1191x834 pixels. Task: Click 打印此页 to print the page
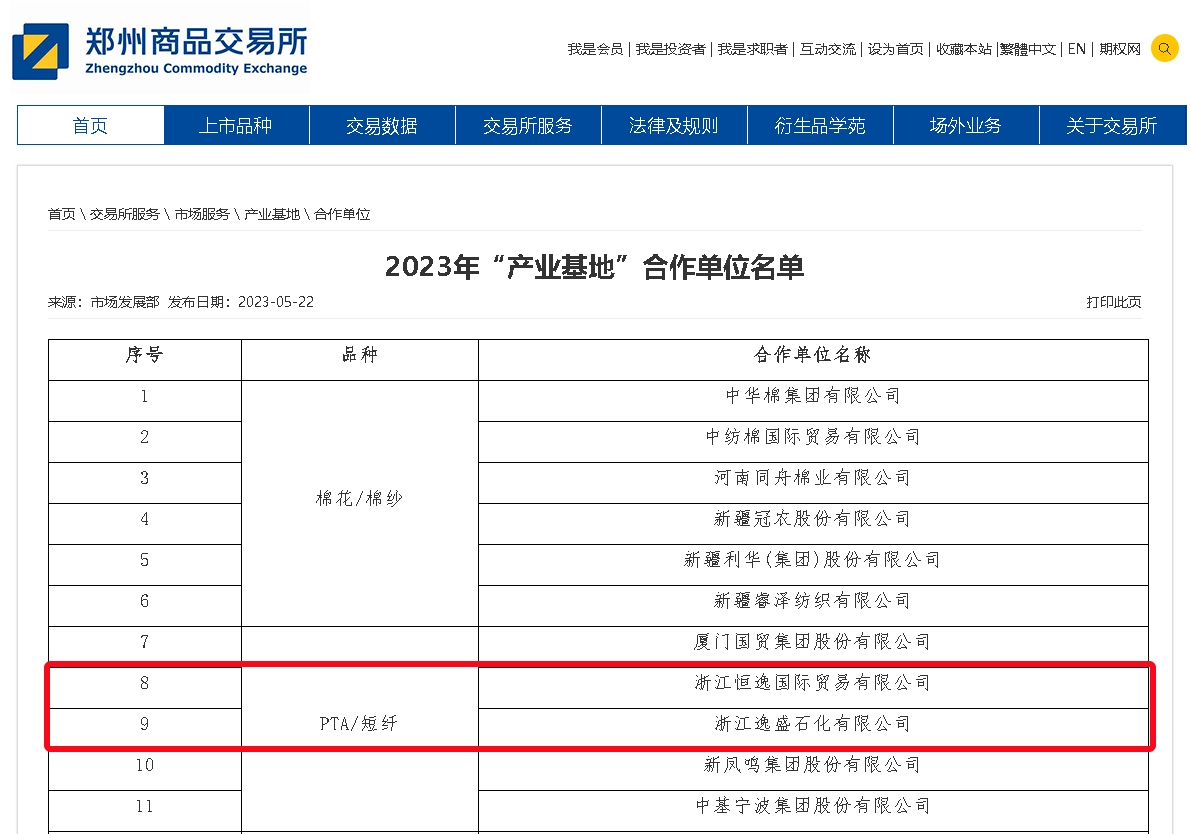(1114, 302)
